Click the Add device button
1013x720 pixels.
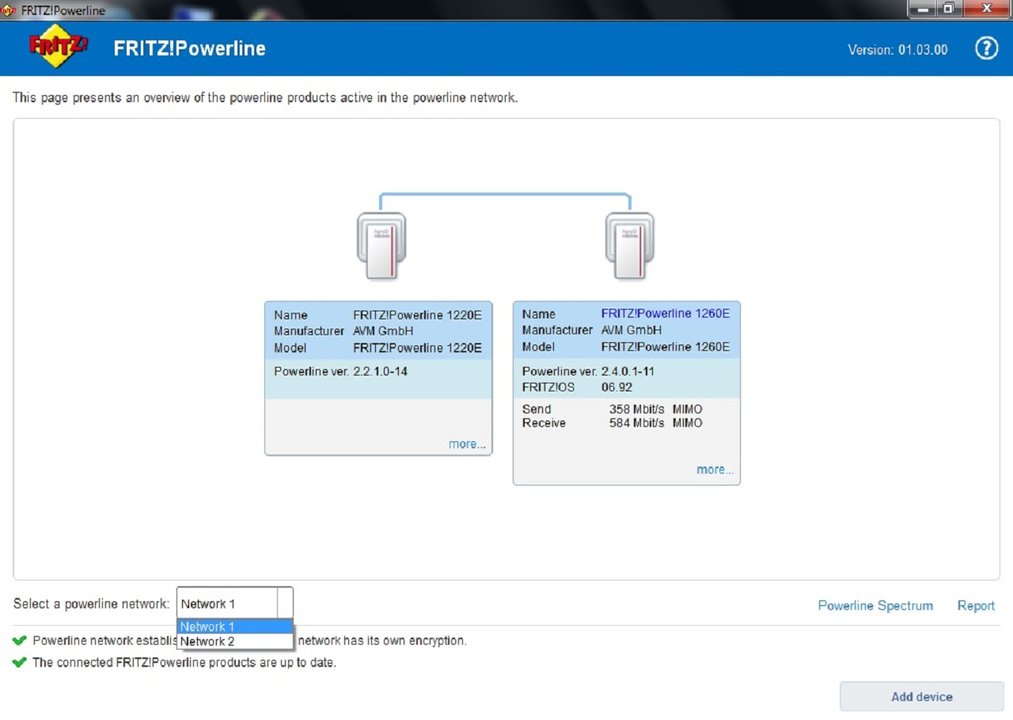(922, 697)
